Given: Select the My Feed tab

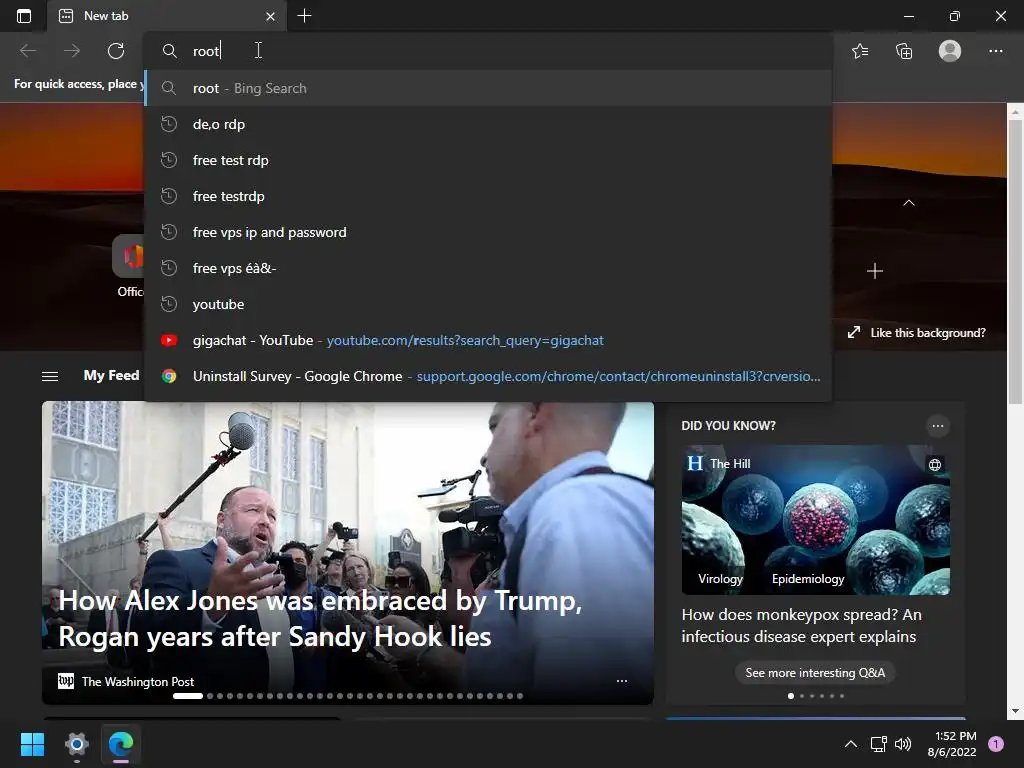Looking at the screenshot, I should point(112,375).
